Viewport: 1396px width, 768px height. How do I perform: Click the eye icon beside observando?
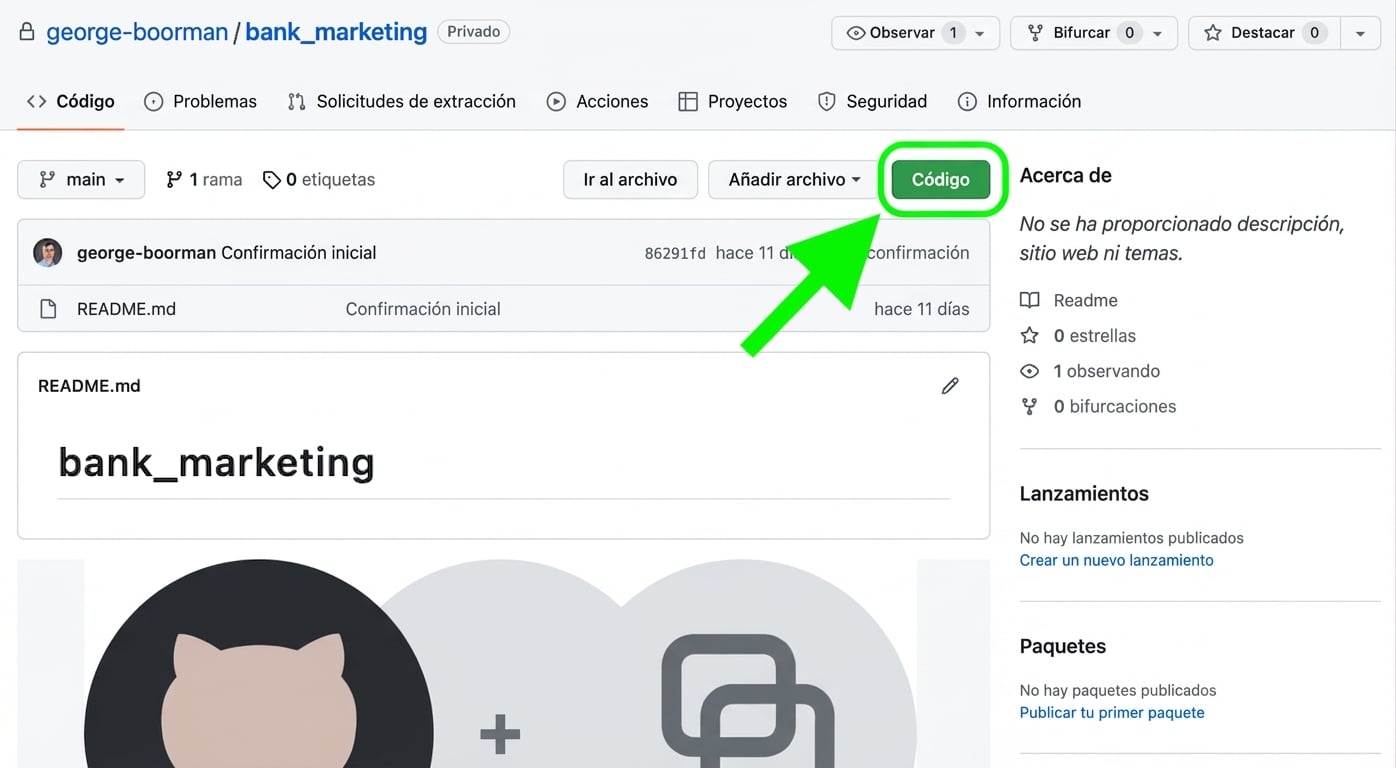click(1029, 371)
